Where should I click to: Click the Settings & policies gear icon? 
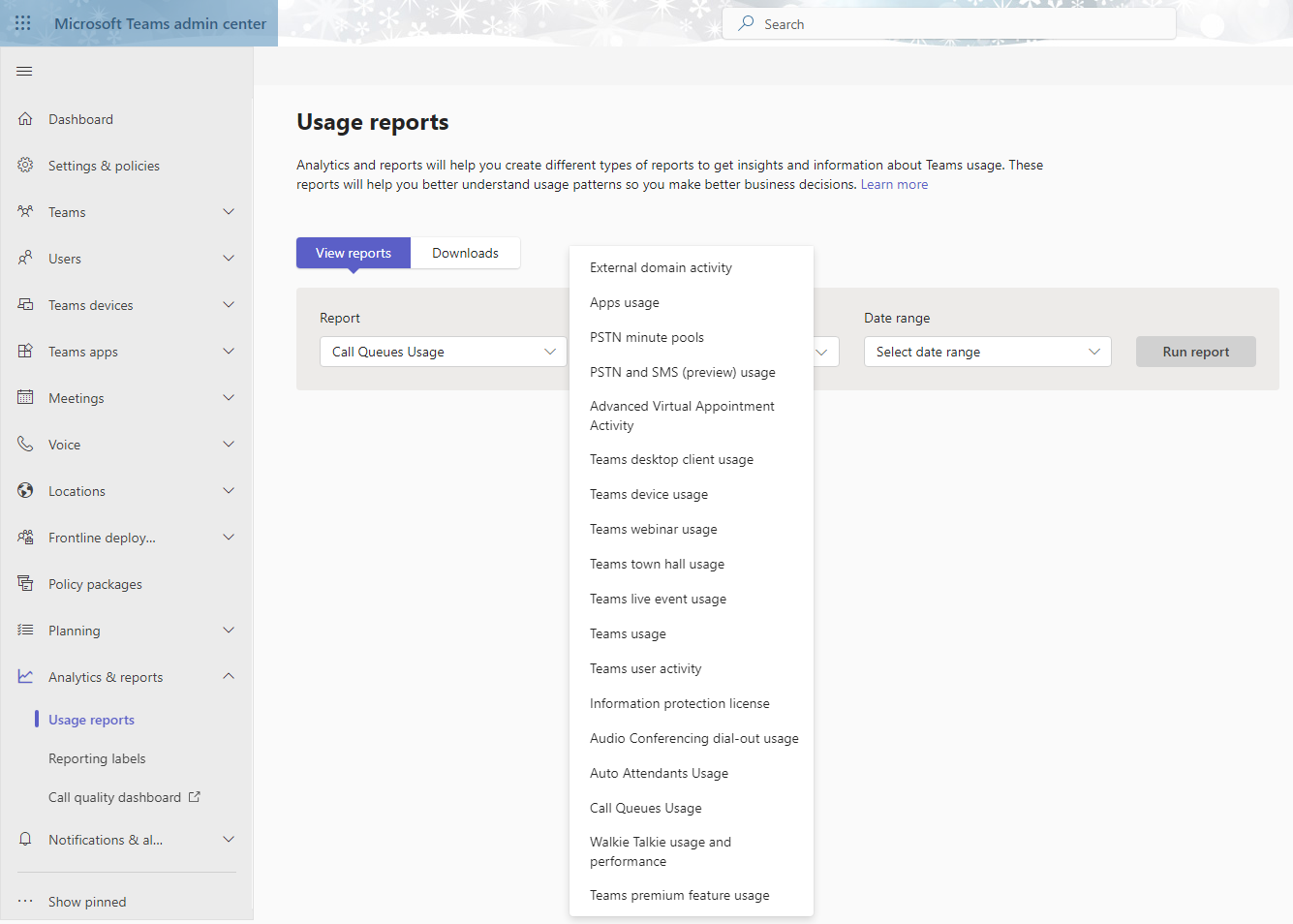(25, 166)
